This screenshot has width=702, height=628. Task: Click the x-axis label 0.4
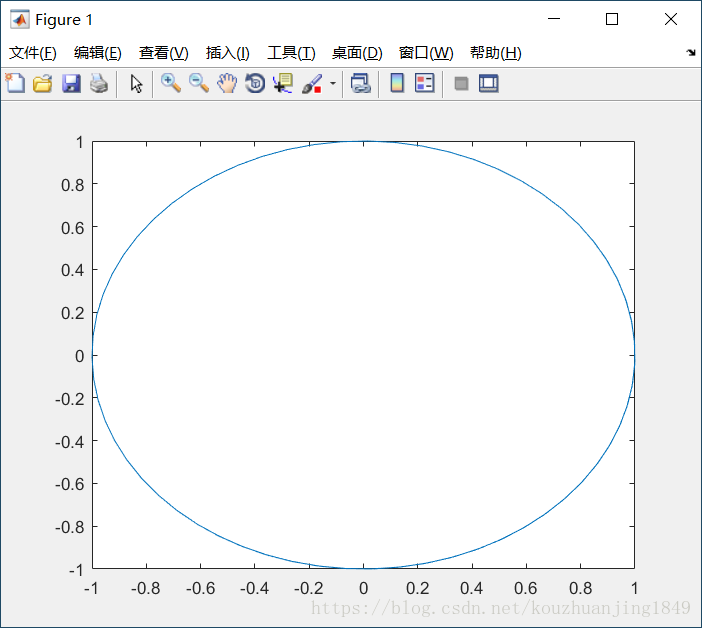(x=471, y=588)
